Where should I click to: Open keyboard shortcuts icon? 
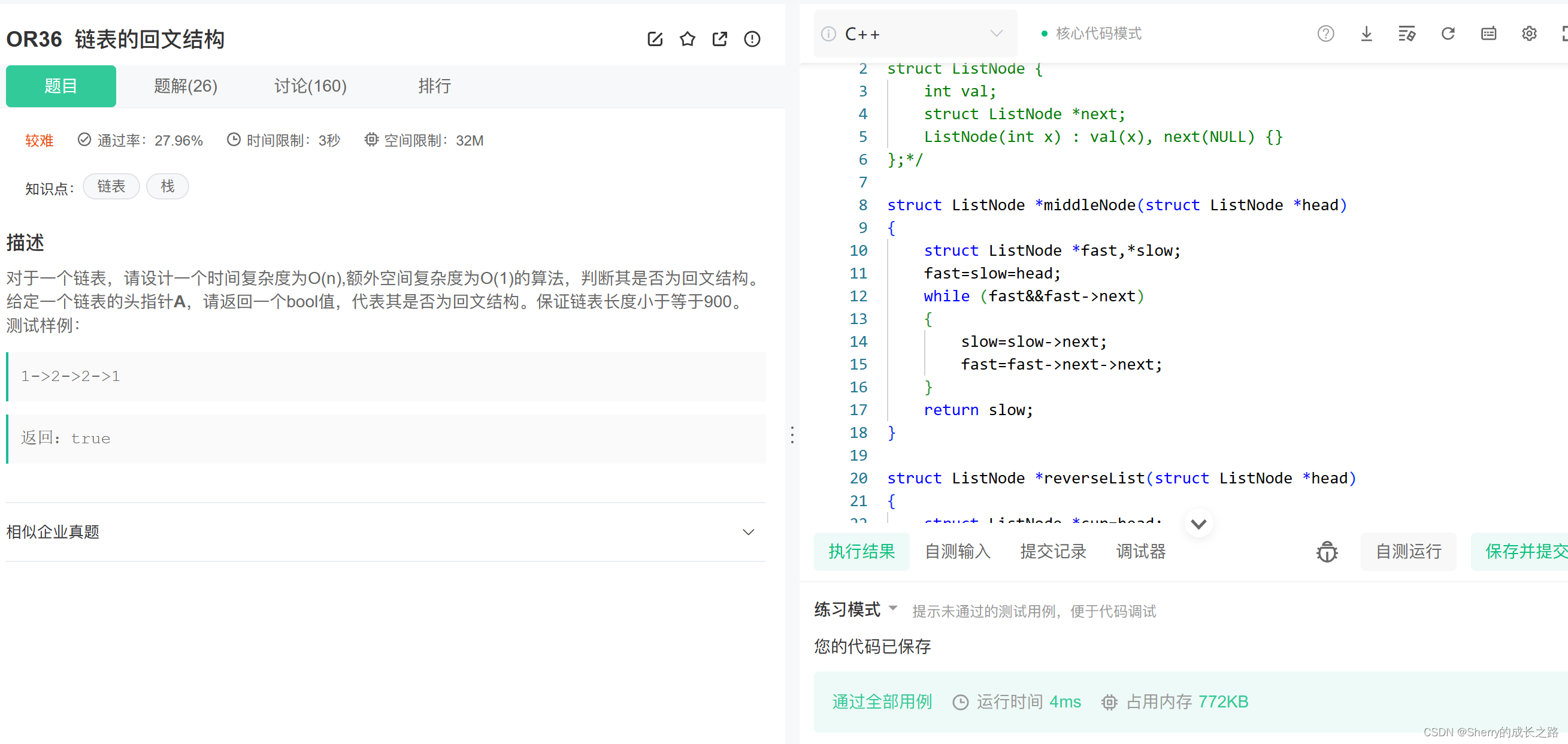pos(1488,34)
